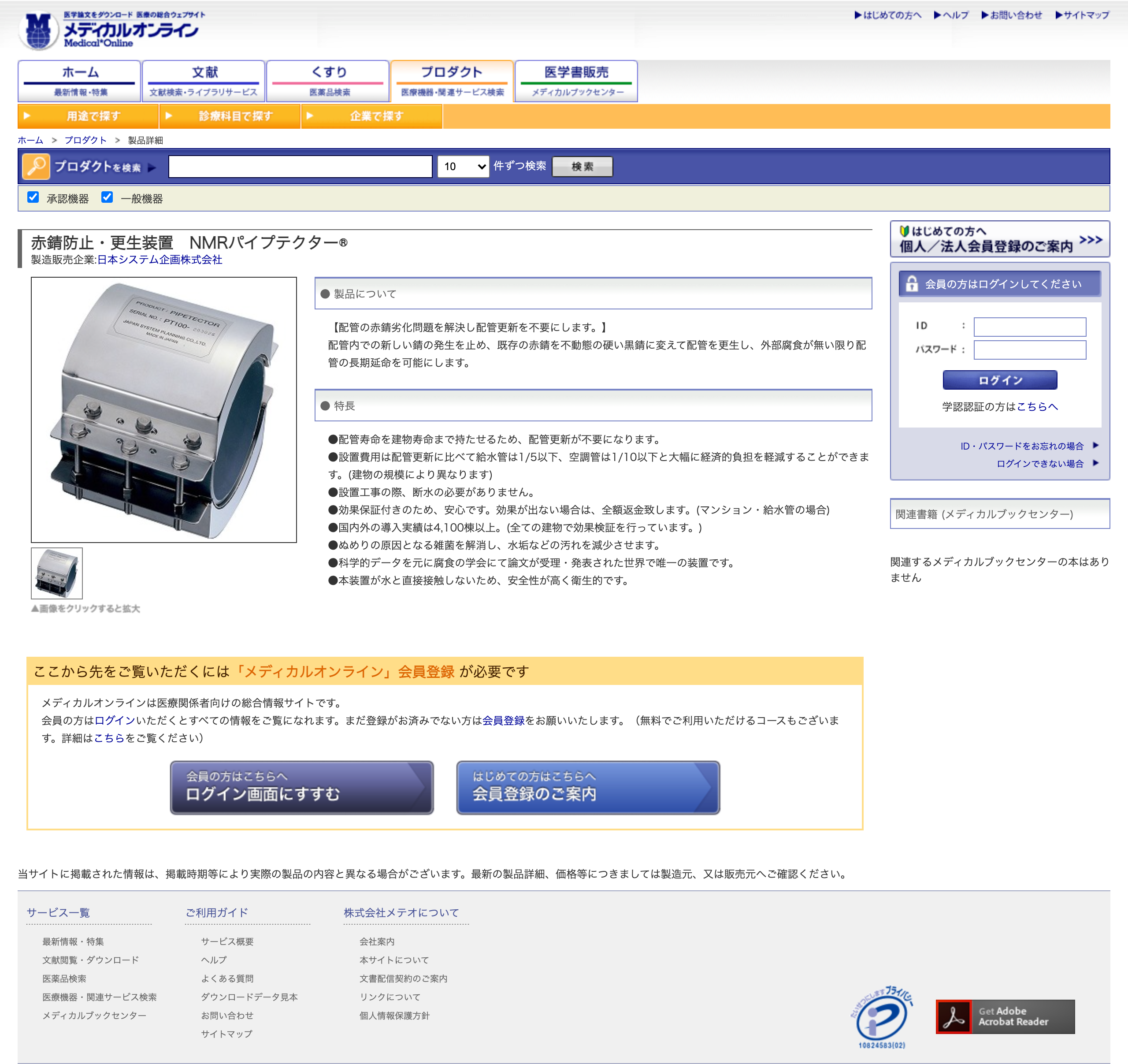Open footer link 文献閲覧・ダウンロード
The height and width of the screenshot is (1064, 1128).
click(x=91, y=960)
